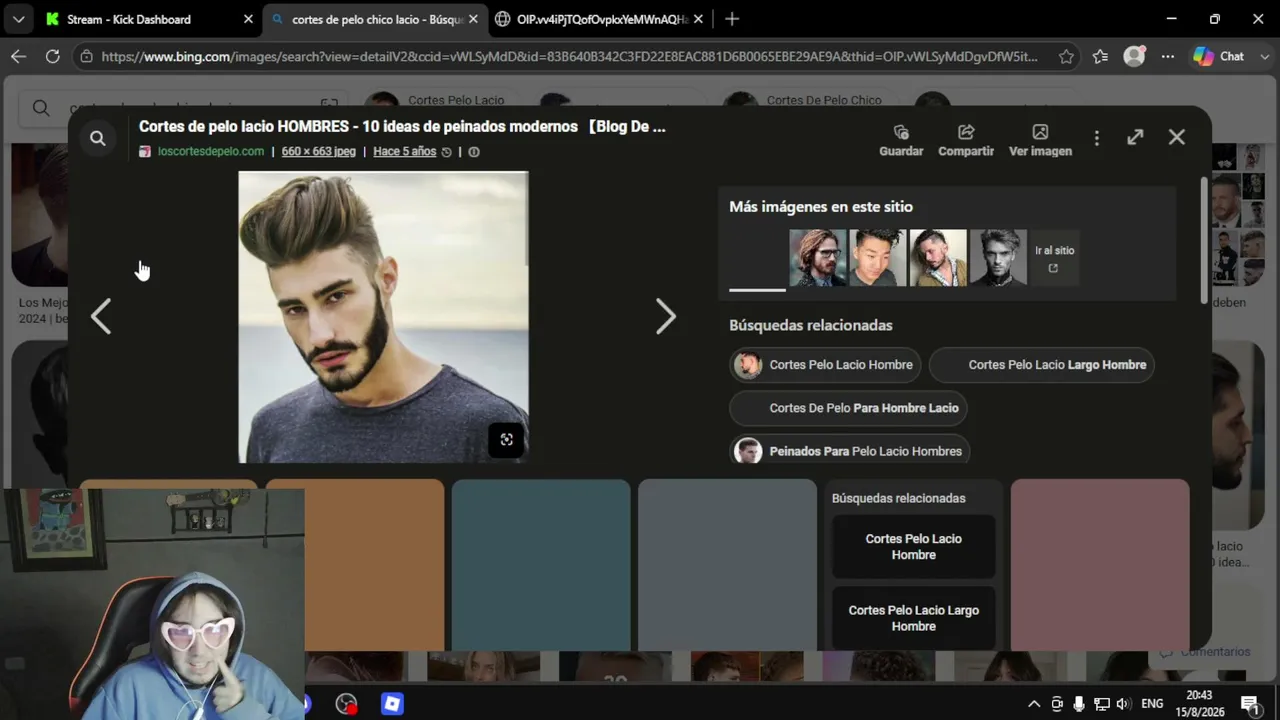Select related search Cortes Pelo Lacio Largo Hombre pill
The height and width of the screenshot is (720, 1280).
coord(1042,365)
